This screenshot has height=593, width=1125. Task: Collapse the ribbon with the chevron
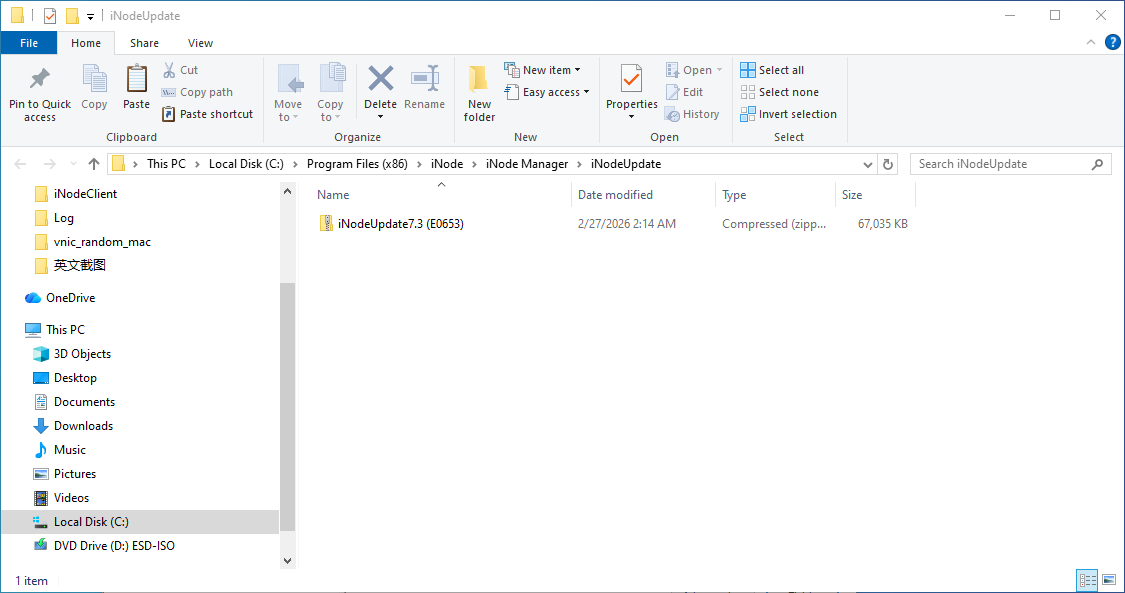(x=1091, y=43)
